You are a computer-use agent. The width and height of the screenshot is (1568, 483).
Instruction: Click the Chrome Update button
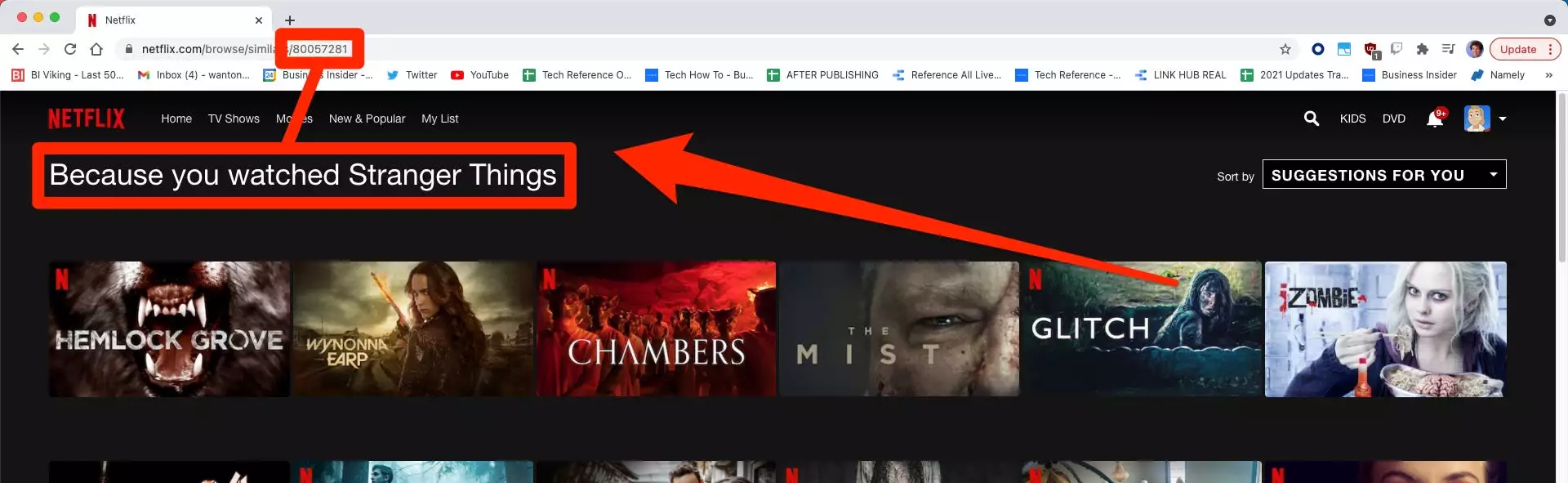tap(1525, 49)
